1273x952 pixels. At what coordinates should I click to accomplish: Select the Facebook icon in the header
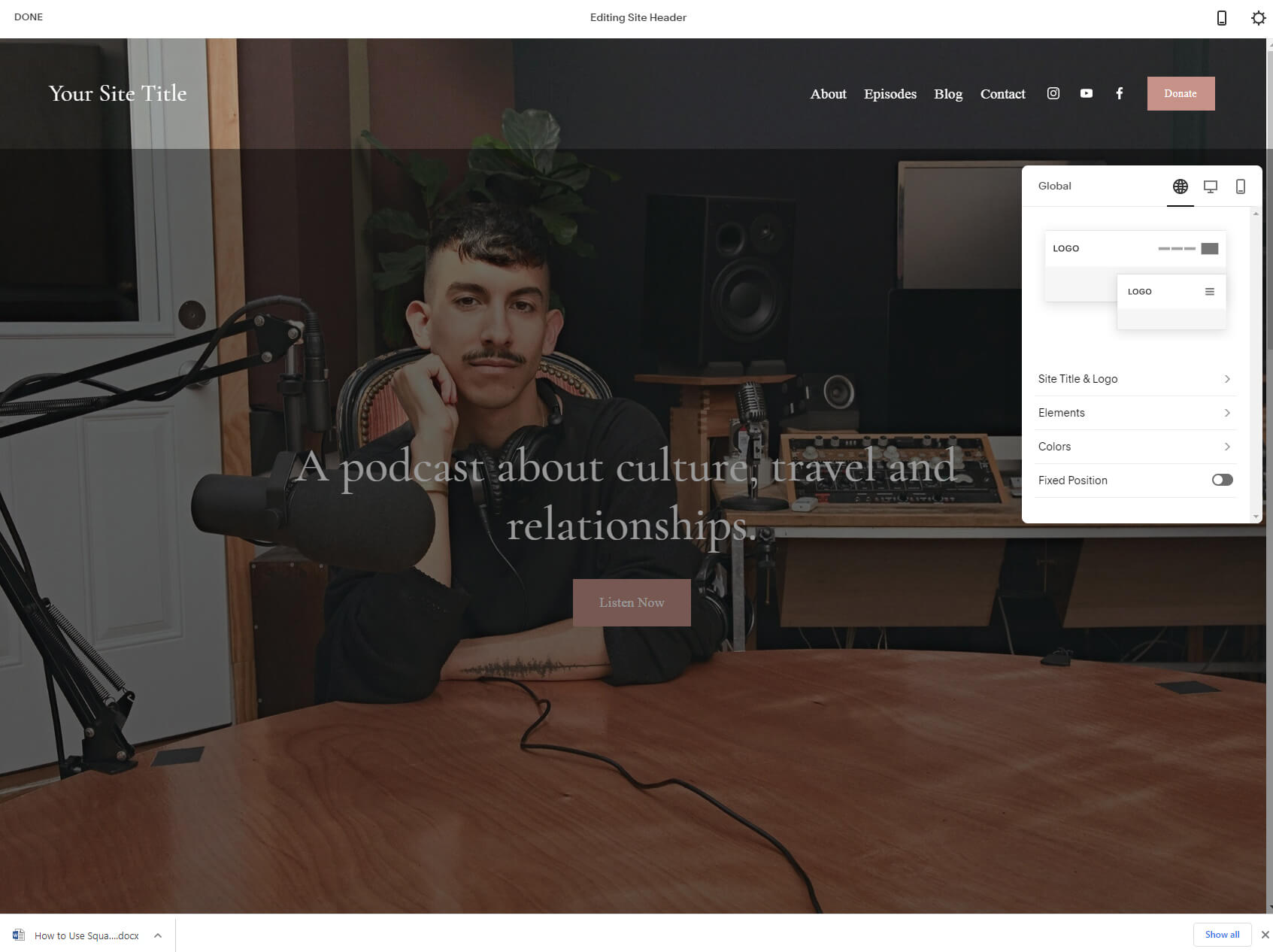(x=1120, y=93)
